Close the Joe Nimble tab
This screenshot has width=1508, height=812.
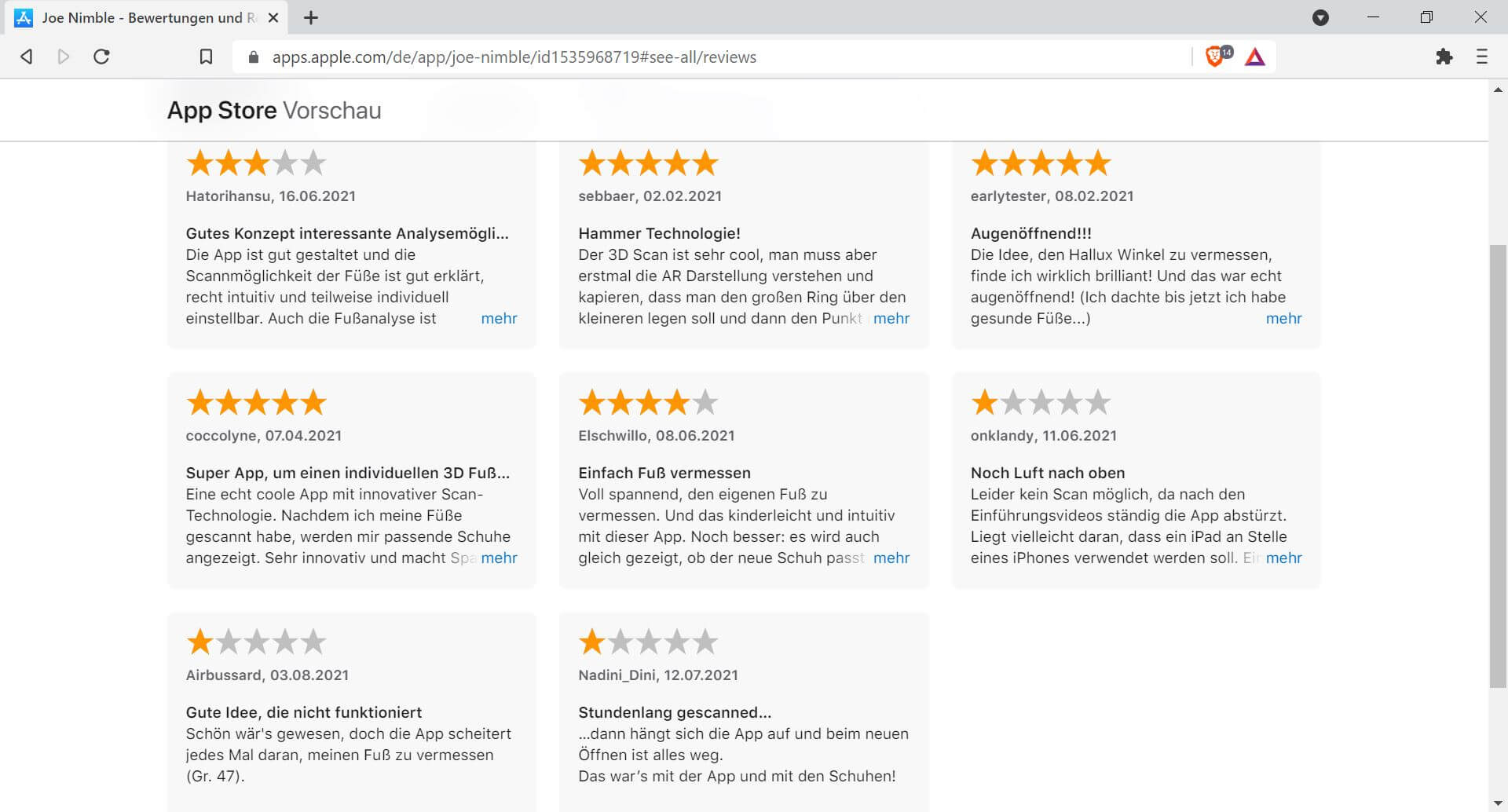(273, 17)
